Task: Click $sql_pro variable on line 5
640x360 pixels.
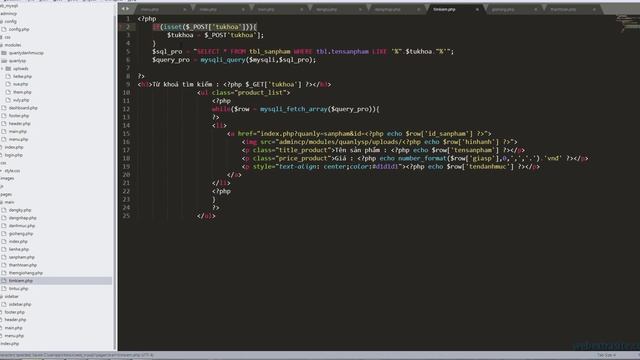Action: [x=167, y=51]
